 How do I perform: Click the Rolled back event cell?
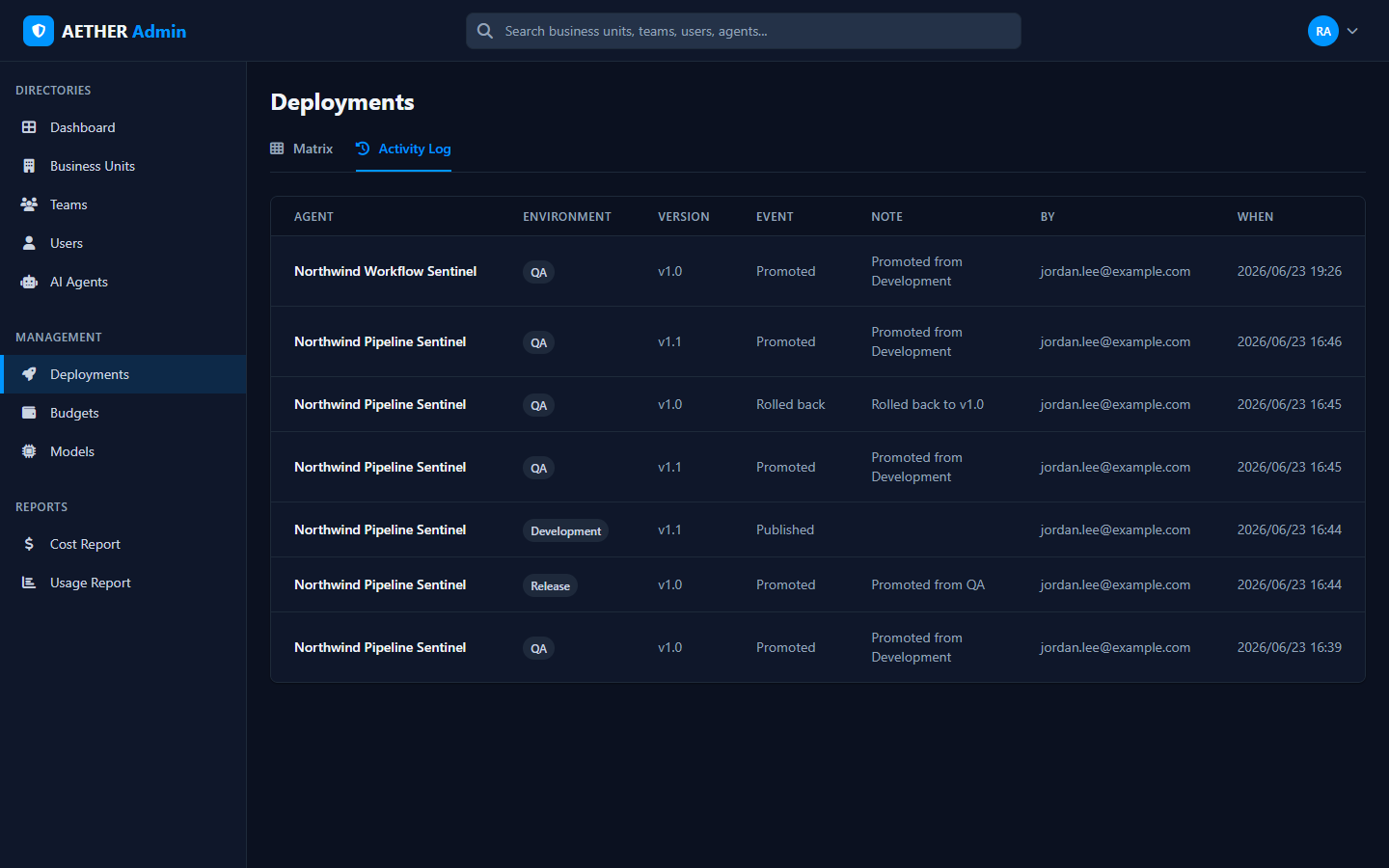790,404
